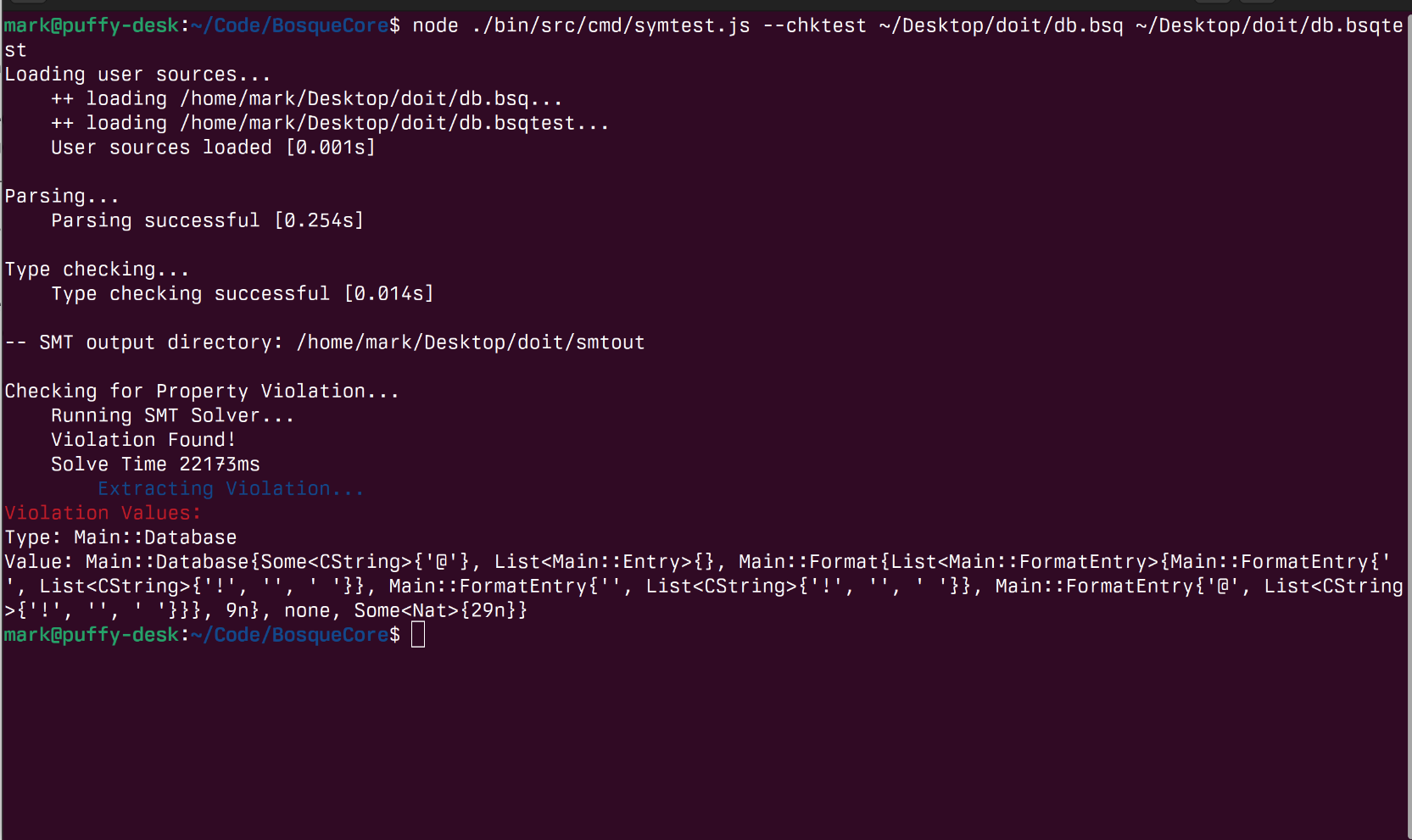Click 'Loading user sources...' line
This screenshot has height=840, width=1412.
click(137, 75)
